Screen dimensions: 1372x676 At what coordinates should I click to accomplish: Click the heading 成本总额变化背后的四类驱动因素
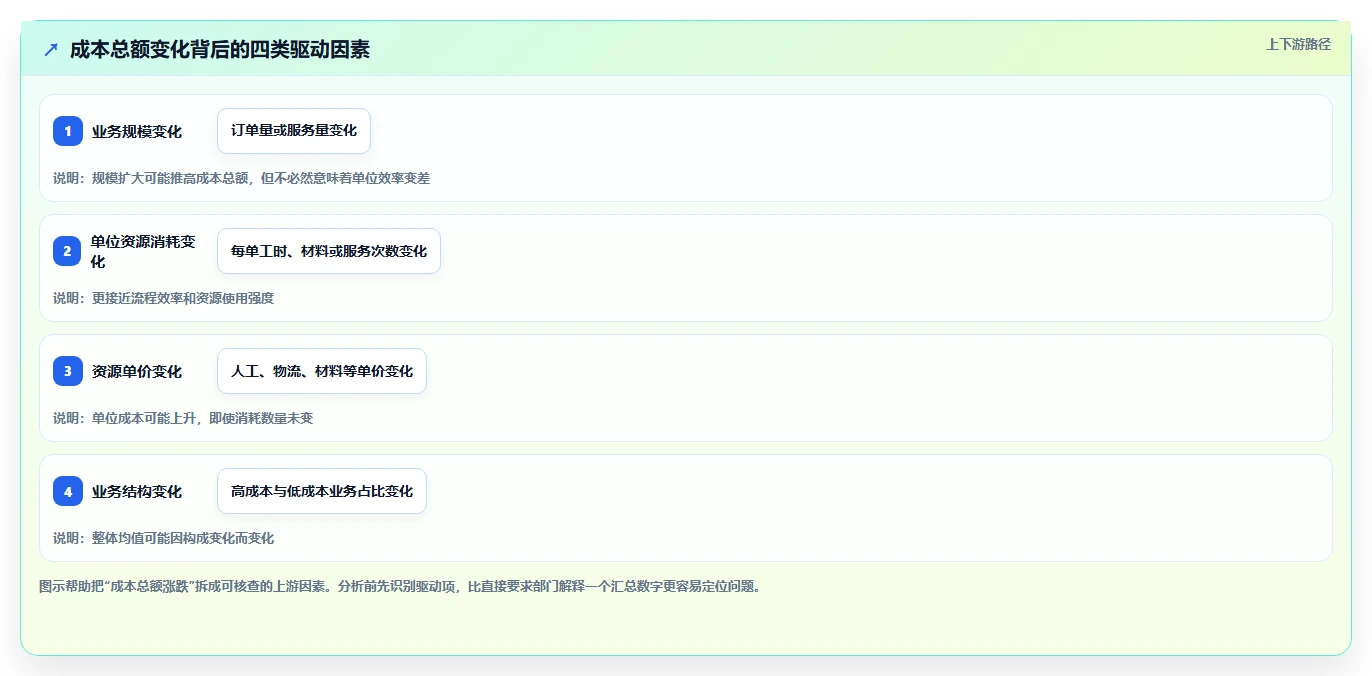point(220,49)
